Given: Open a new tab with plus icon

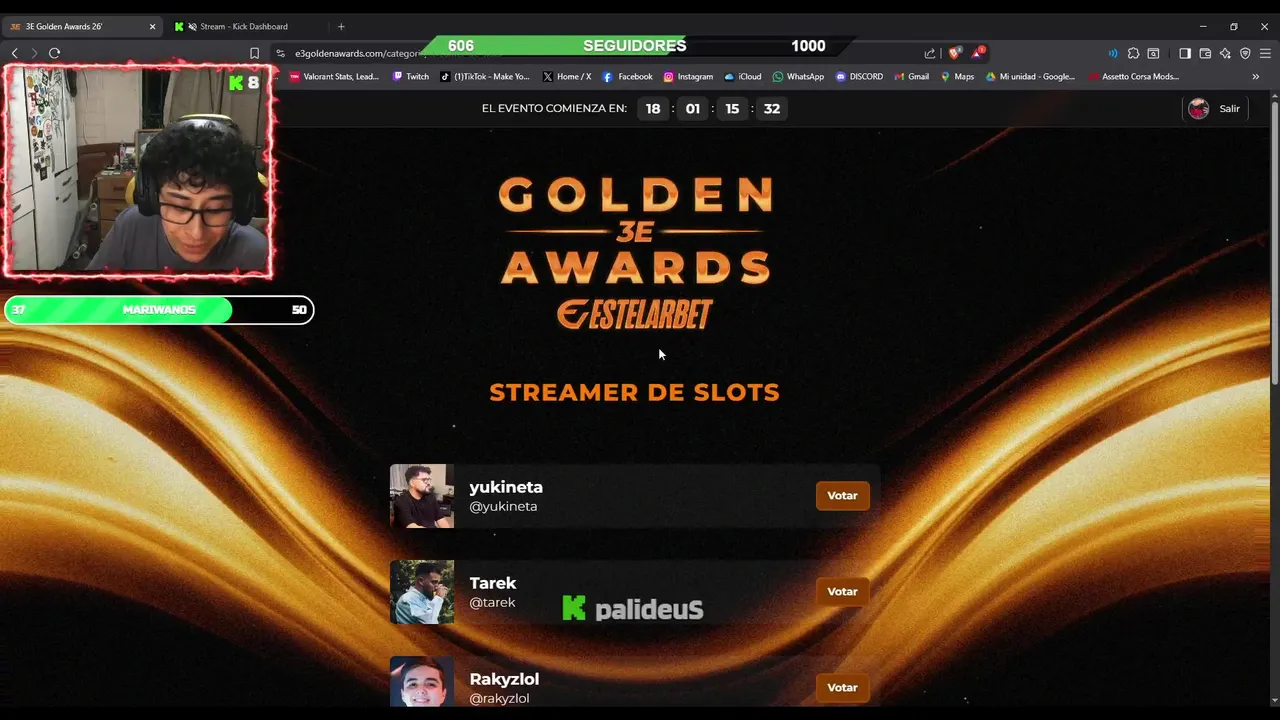Looking at the screenshot, I should pyautogui.click(x=341, y=26).
